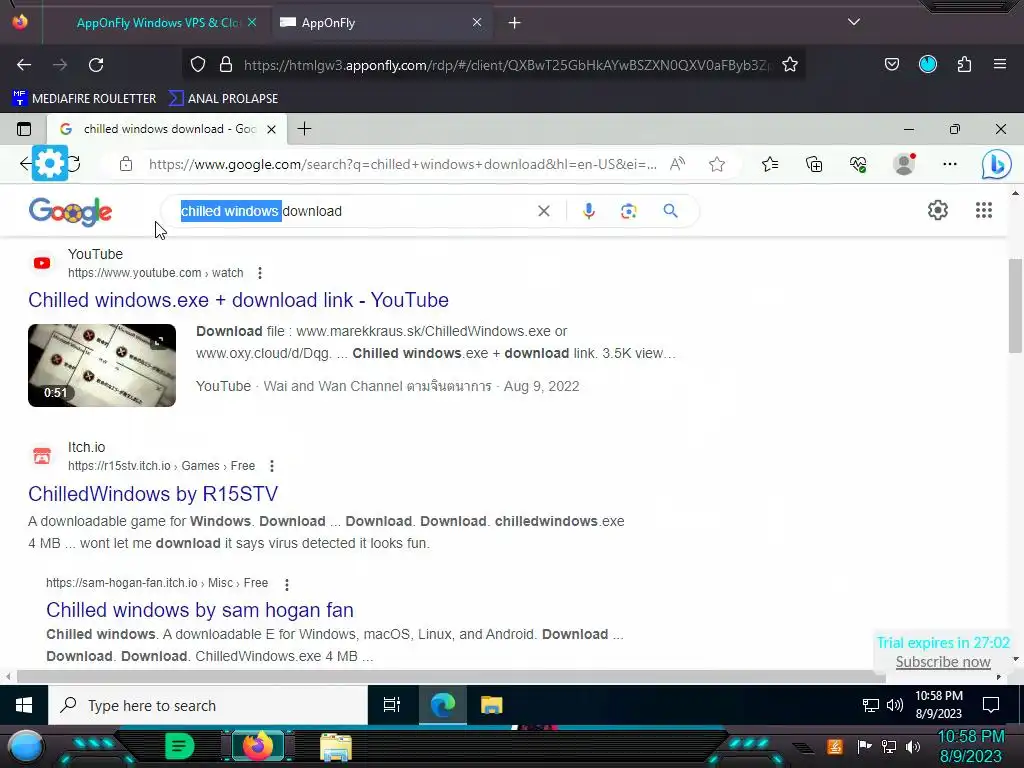Open the Firefox hamburger menu

coord(1000,64)
